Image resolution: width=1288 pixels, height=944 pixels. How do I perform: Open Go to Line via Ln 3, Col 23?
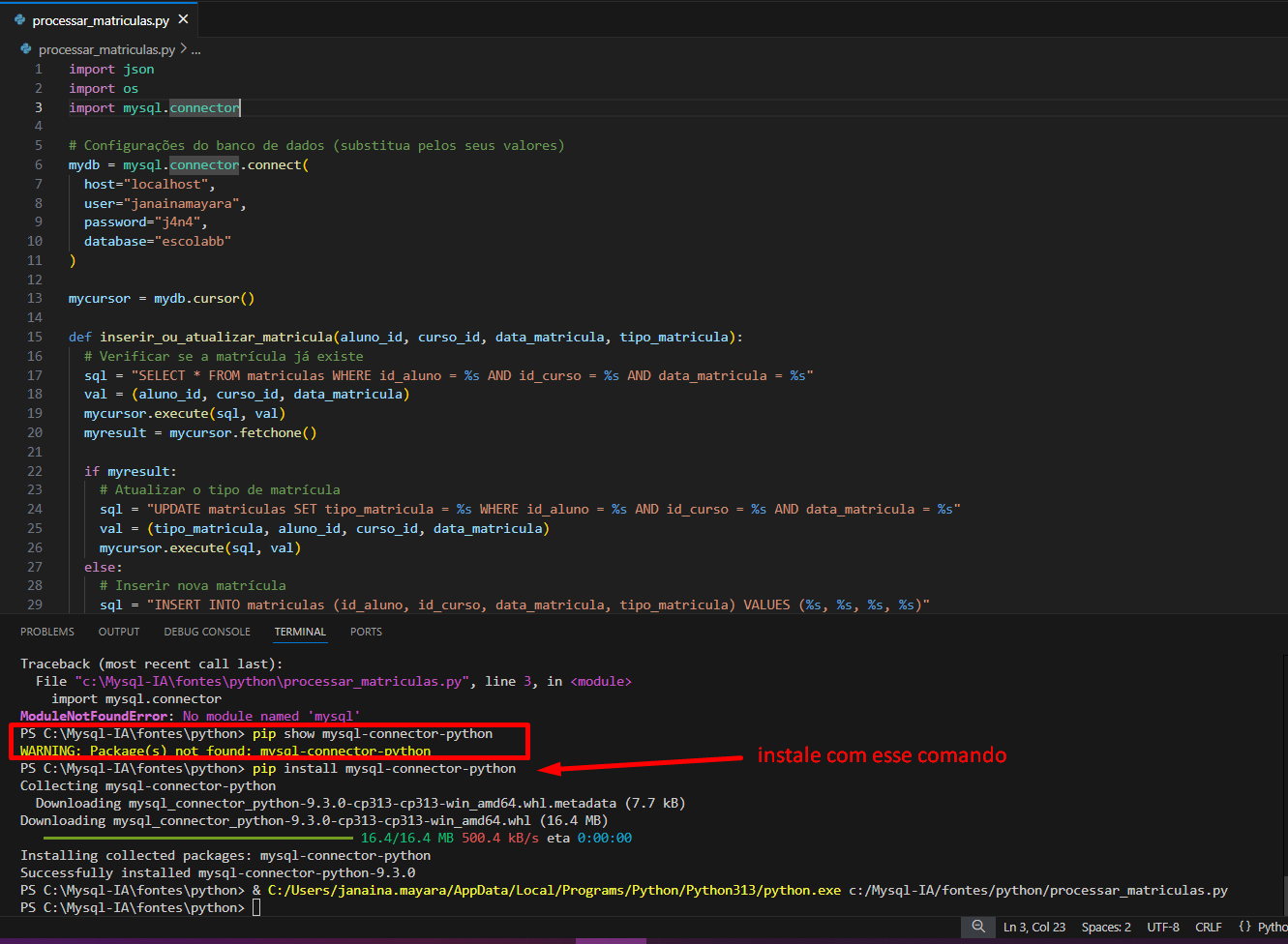pyautogui.click(x=1034, y=927)
